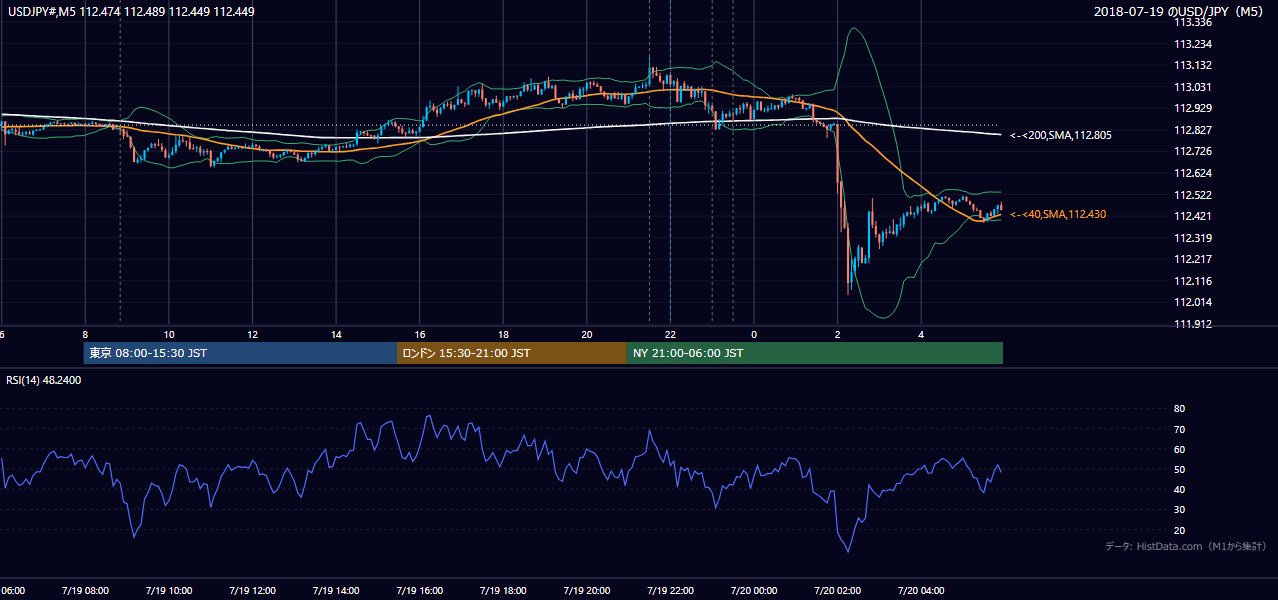
Task: Click price level 112.217 on axis
Action: point(1192,259)
